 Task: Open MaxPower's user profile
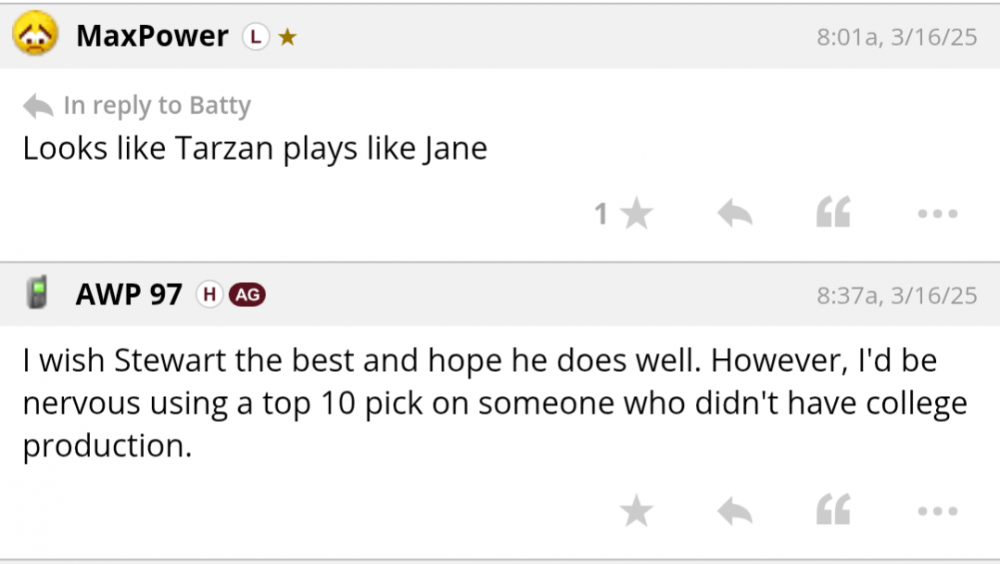[152, 37]
